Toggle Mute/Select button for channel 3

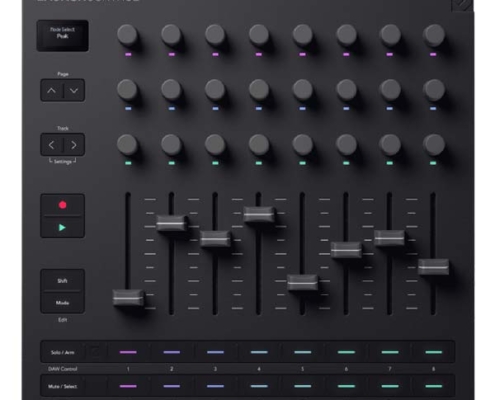(x=215, y=386)
